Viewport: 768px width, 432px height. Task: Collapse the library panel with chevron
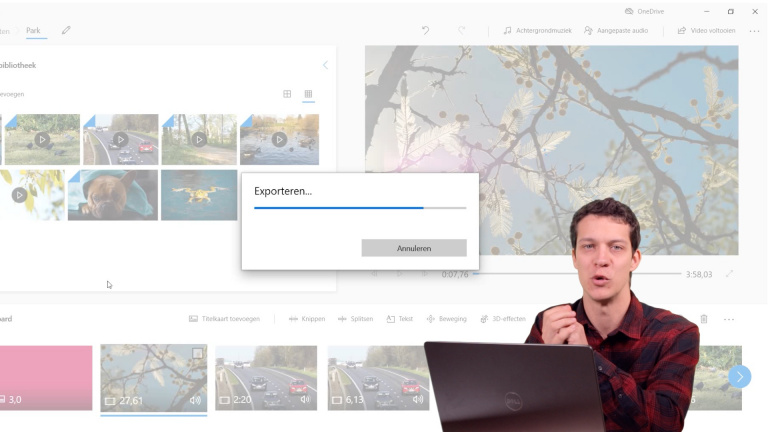pos(325,65)
